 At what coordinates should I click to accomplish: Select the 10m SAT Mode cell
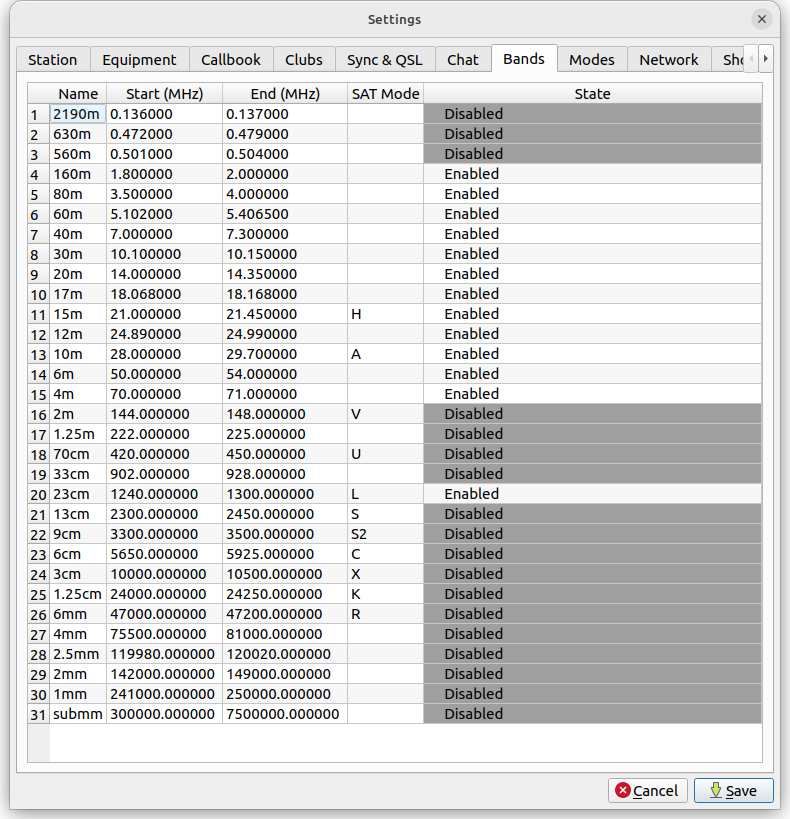[x=385, y=354]
